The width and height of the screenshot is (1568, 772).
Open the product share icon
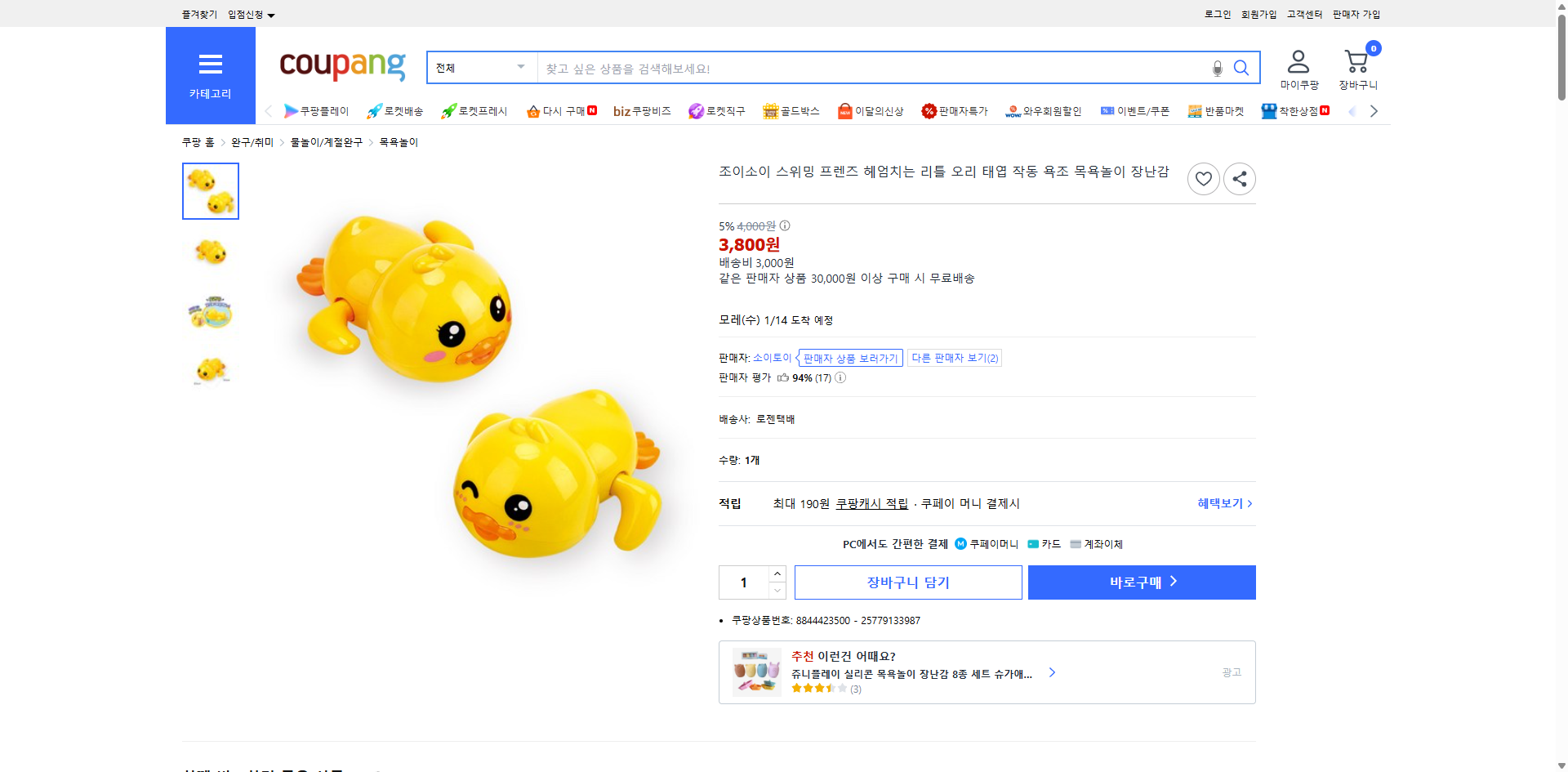pyautogui.click(x=1239, y=178)
